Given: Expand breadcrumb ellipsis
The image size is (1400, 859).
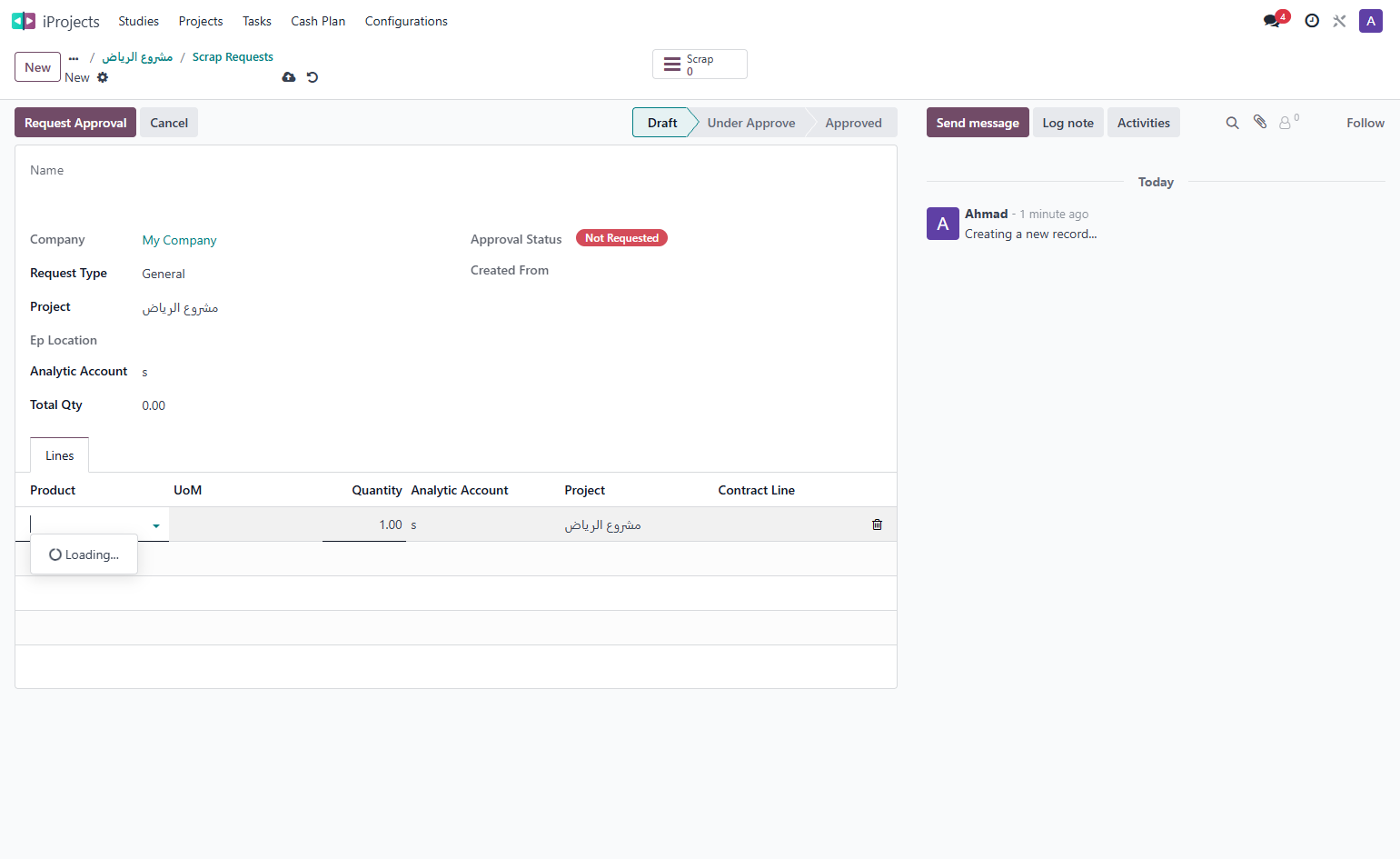Looking at the screenshot, I should click(74, 57).
